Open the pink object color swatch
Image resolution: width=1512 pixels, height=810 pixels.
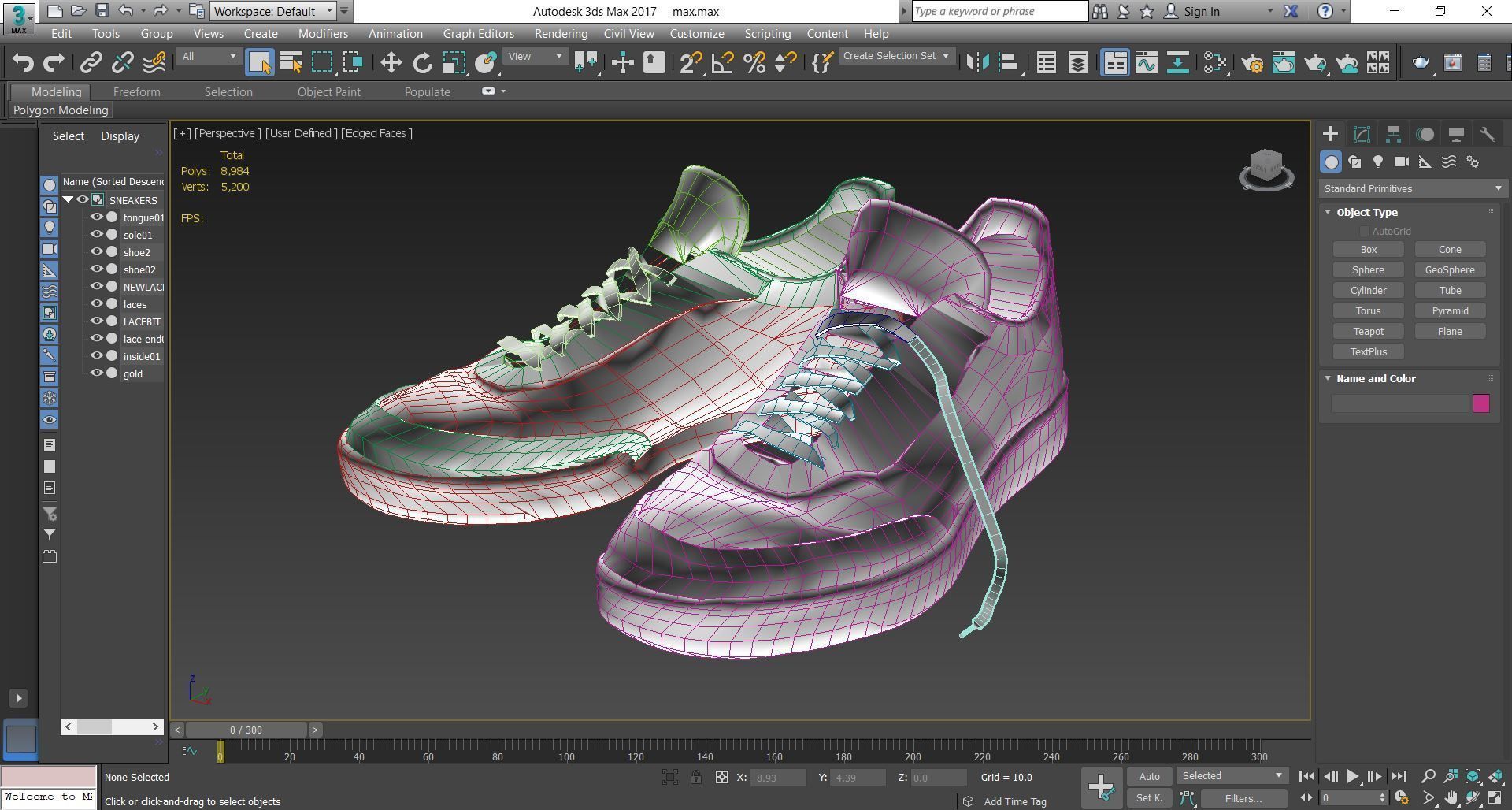[x=1480, y=403]
